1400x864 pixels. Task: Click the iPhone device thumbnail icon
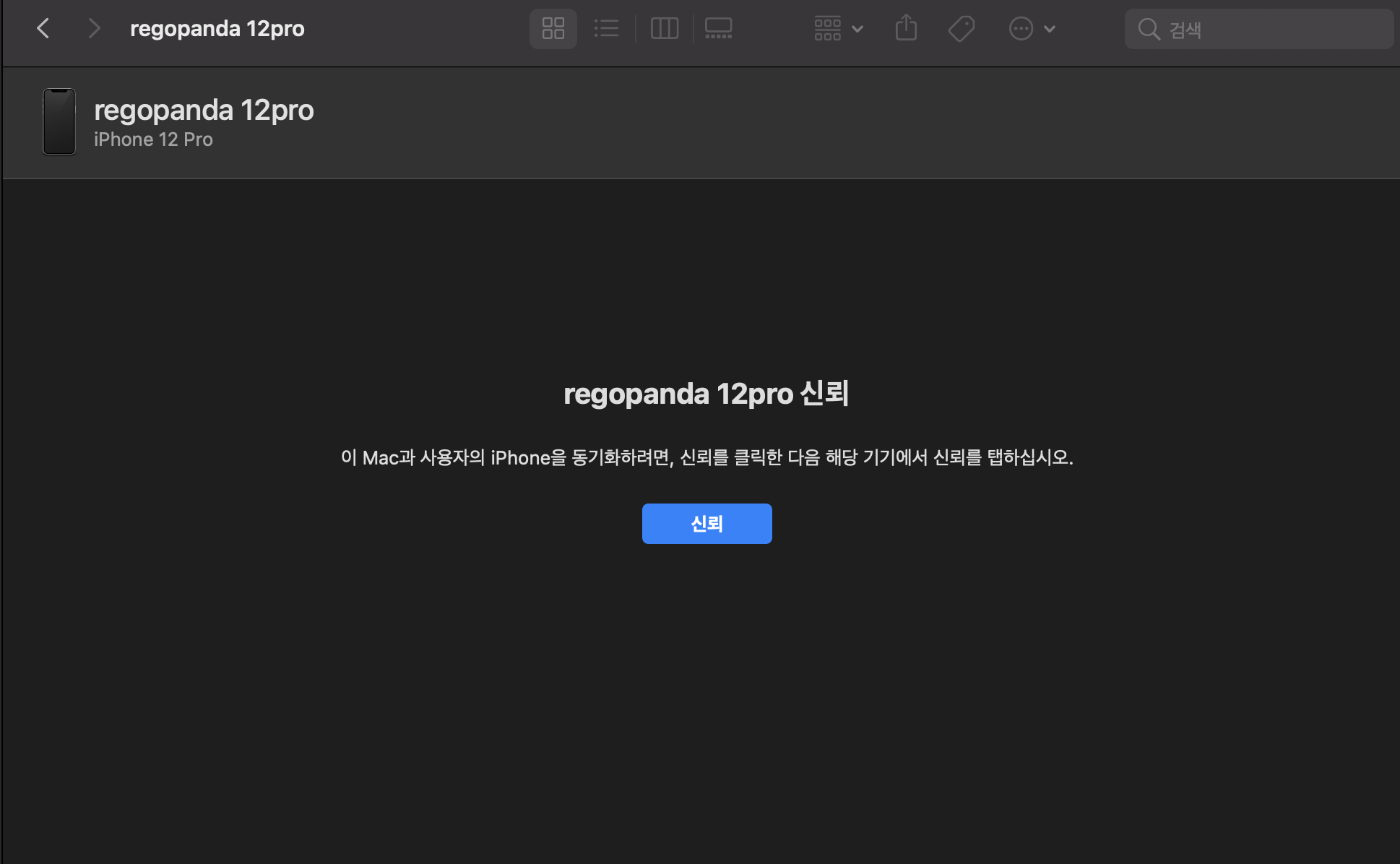point(59,121)
